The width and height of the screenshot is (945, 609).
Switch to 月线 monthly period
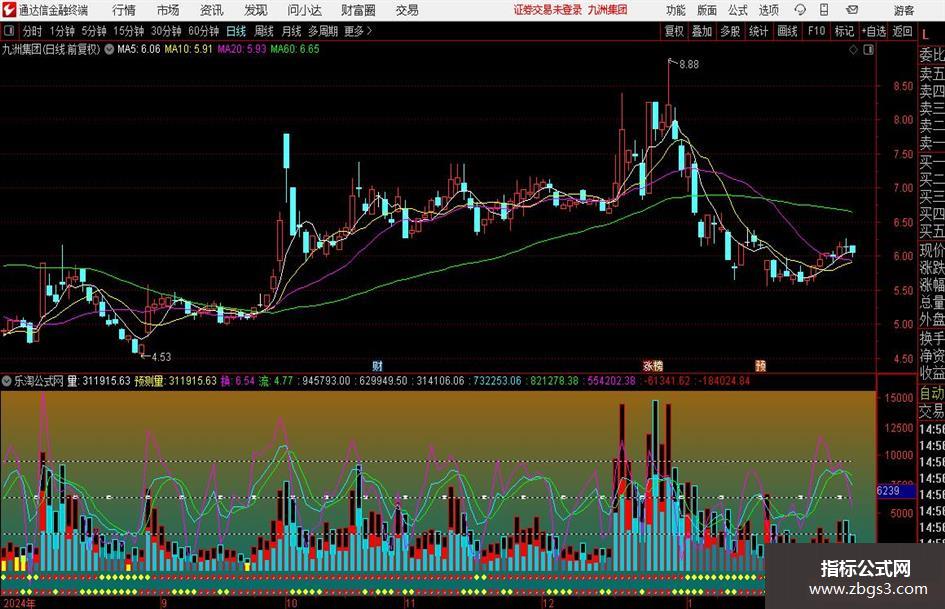(292, 31)
